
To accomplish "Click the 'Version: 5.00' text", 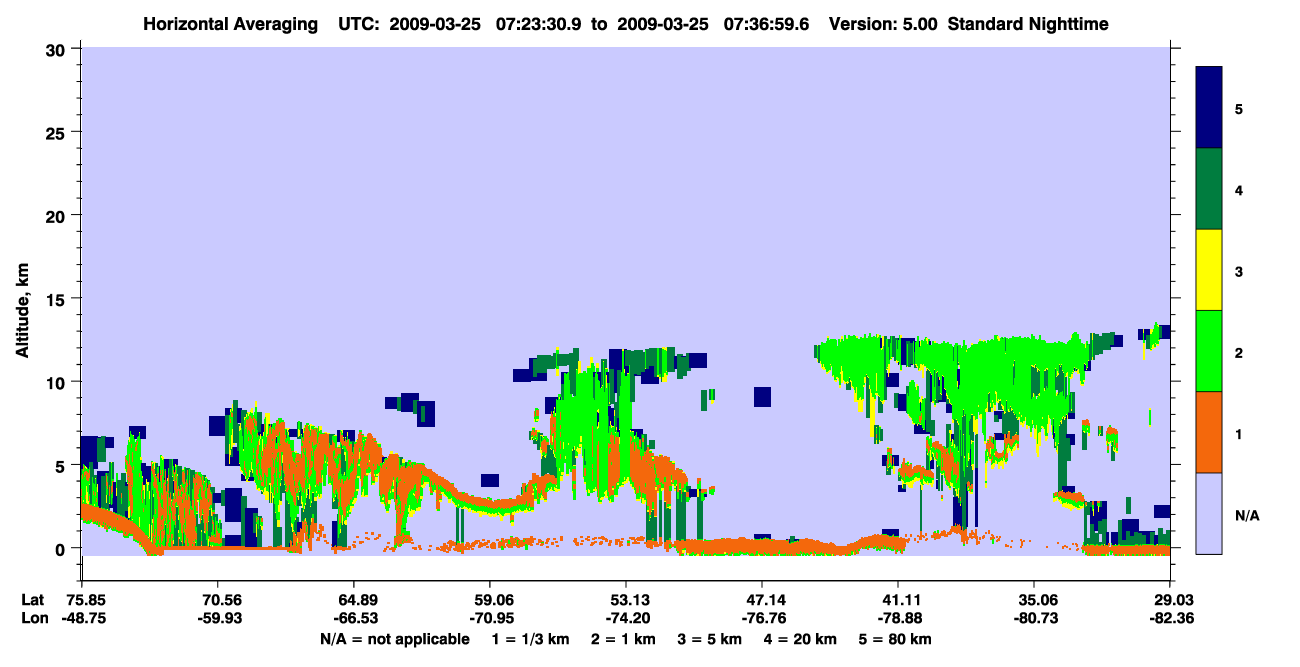I will click(x=884, y=24).
